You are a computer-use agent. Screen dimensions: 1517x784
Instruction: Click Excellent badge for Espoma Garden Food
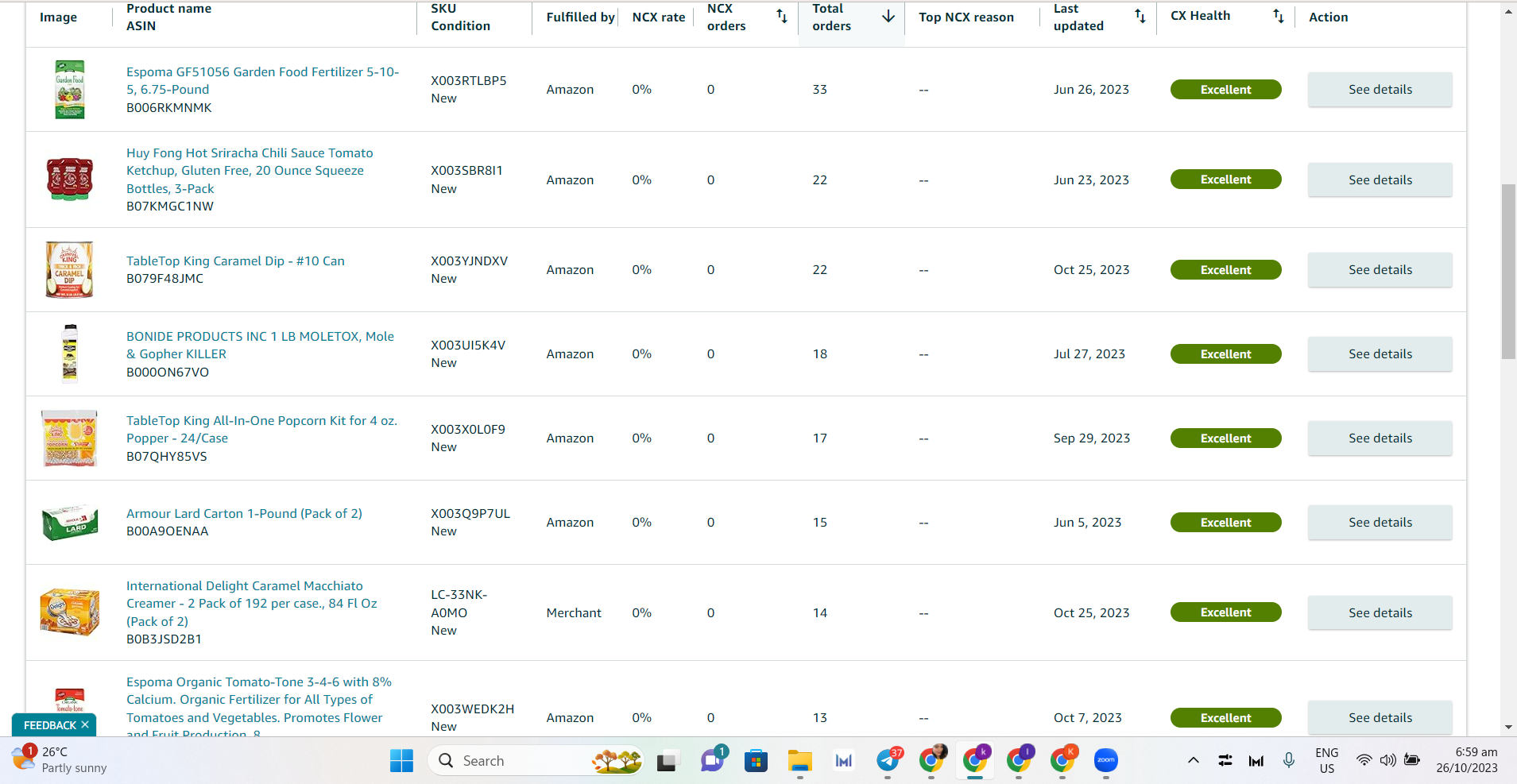pyautogui.click(x=1225, y=90)
